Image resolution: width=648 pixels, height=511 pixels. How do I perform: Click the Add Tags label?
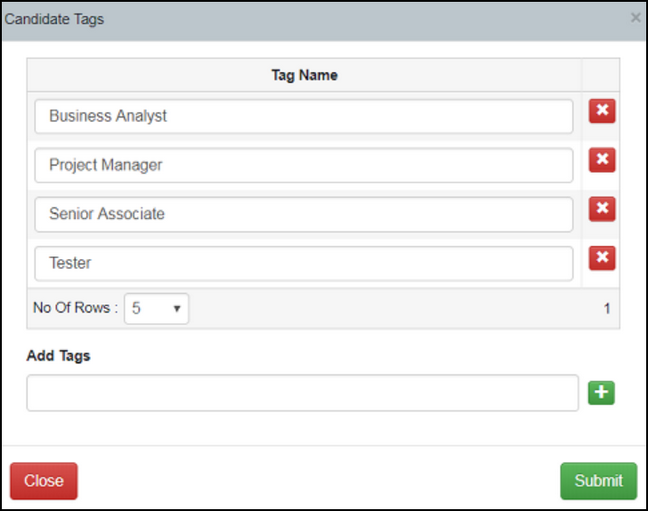tap(58, 356)
